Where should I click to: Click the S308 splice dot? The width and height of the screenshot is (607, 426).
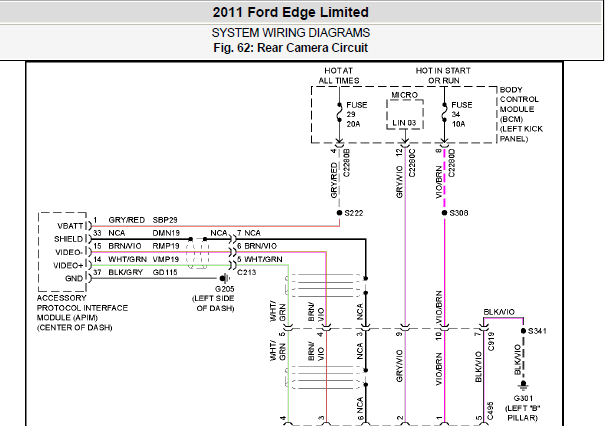coord(444,213)
